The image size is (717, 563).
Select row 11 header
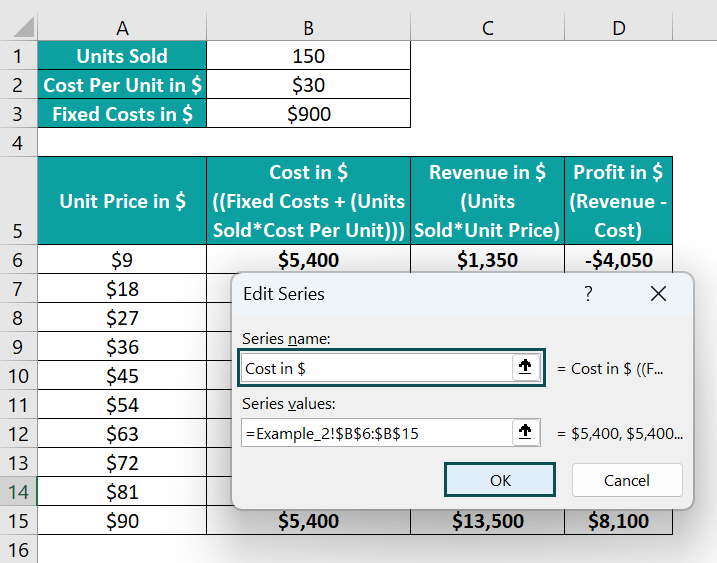click(18, 405)
